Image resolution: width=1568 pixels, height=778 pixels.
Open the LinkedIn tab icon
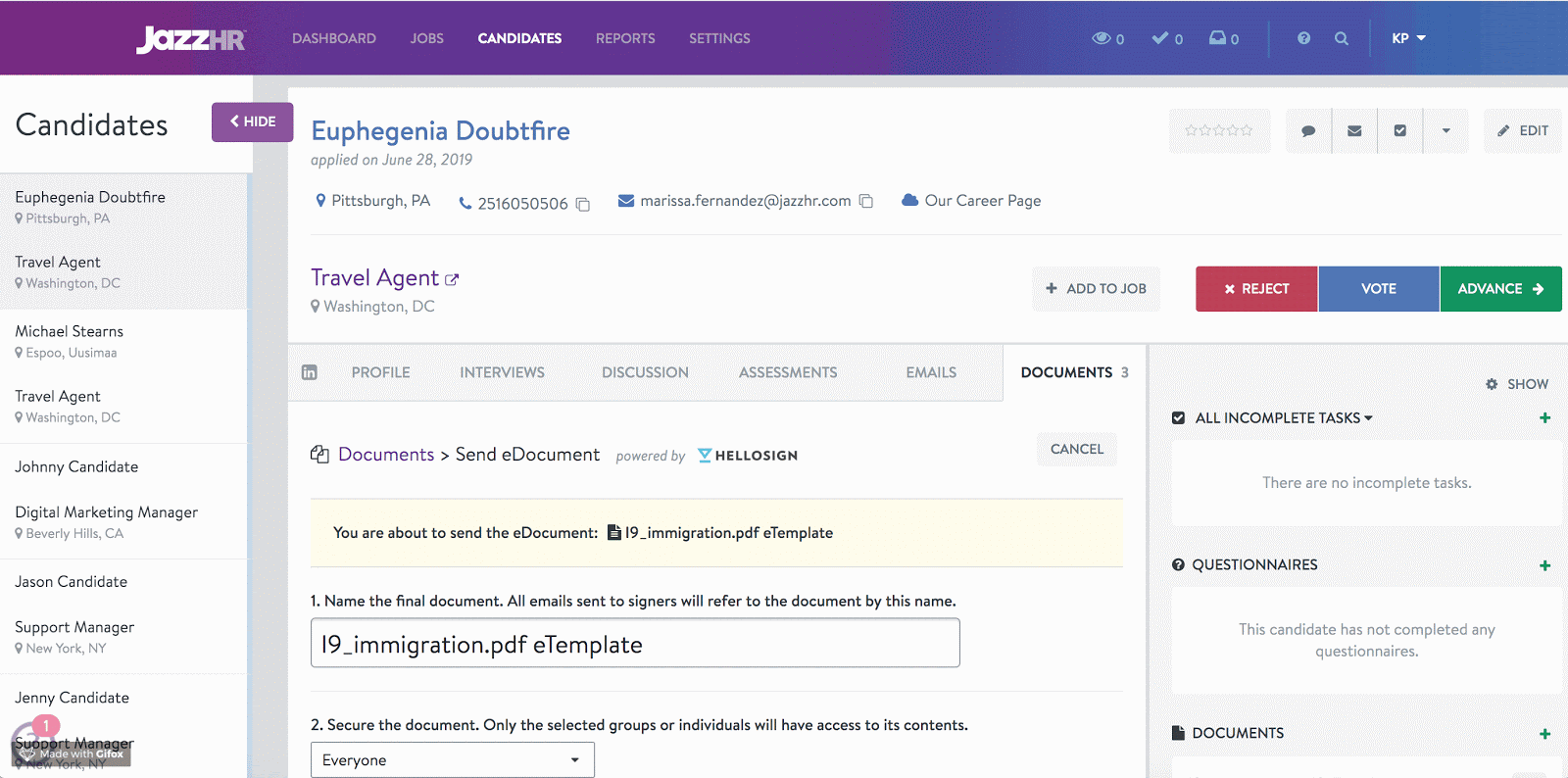point(310,372)
